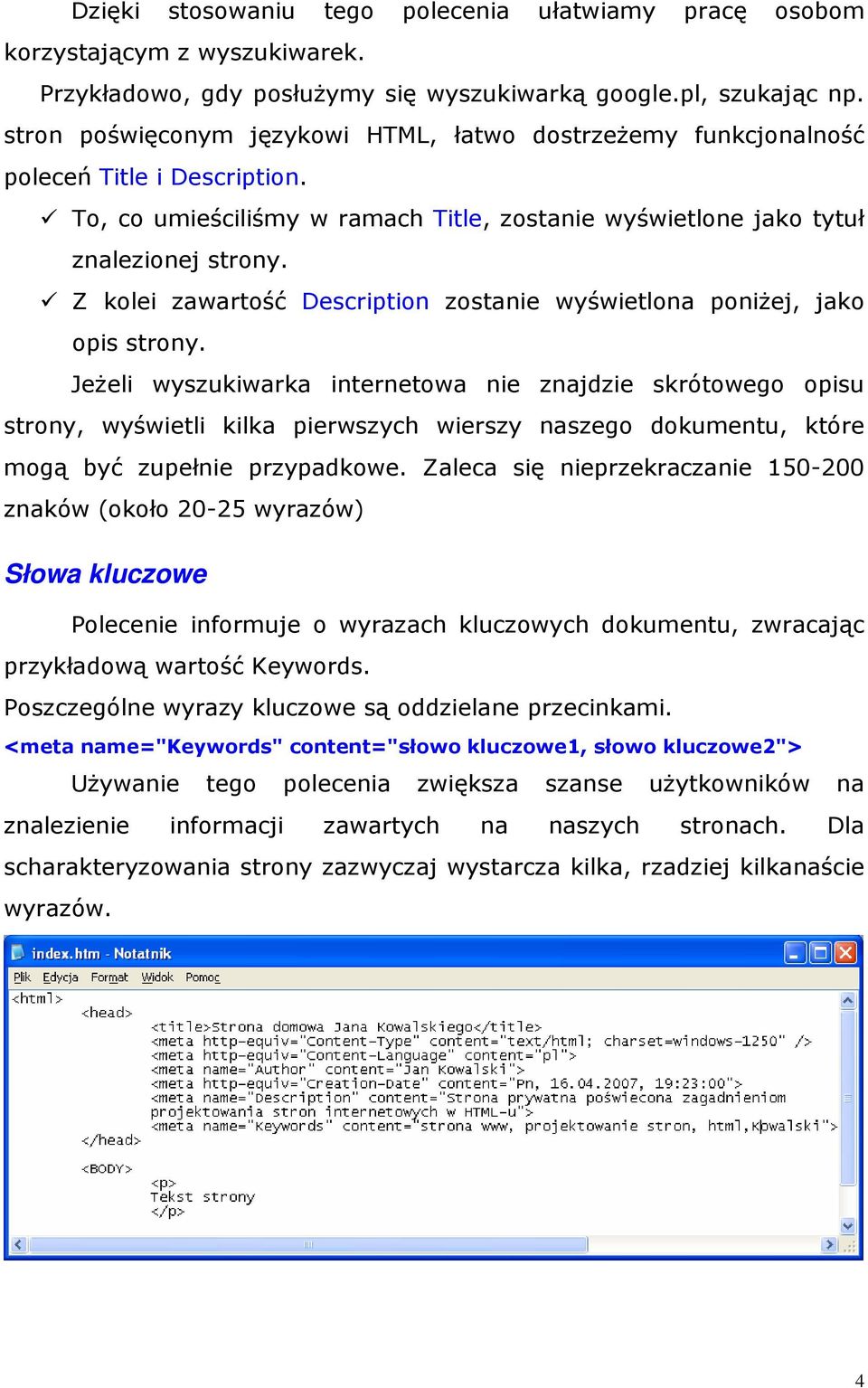Click the meta Creation-Date line in editor
Viewport: 868px width, 1388px height.
447,1083
